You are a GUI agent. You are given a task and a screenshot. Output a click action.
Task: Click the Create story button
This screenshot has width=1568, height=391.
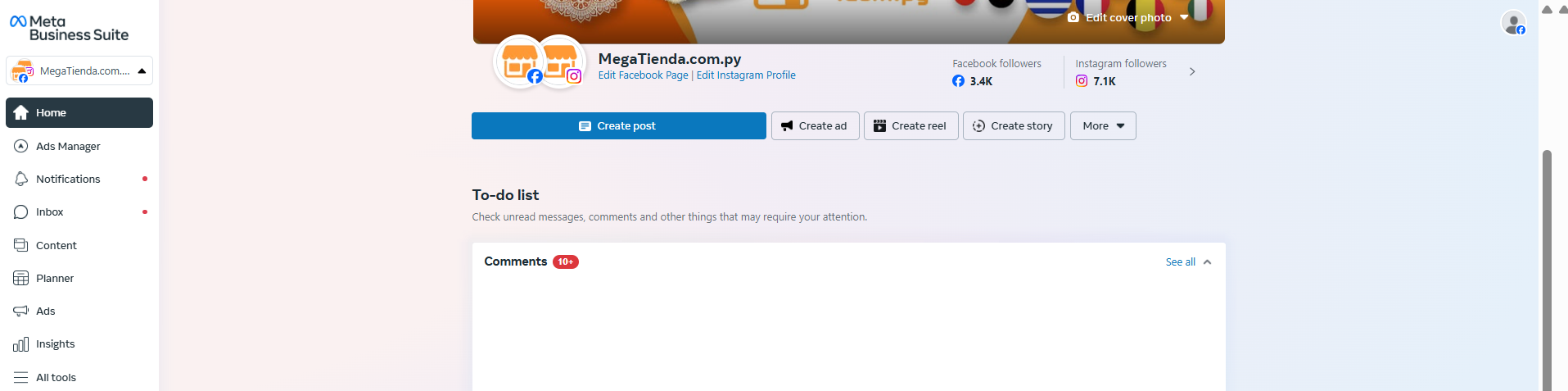coord(1014,125)
